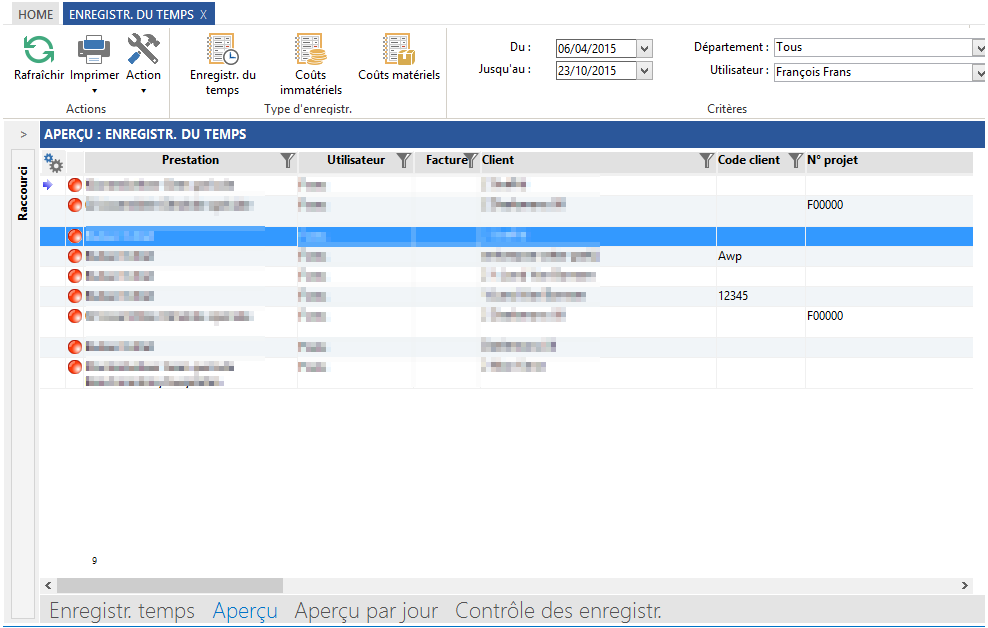Sort by the Utilisateur column header
The image size is (988, 628).
(x=355, y=160)
